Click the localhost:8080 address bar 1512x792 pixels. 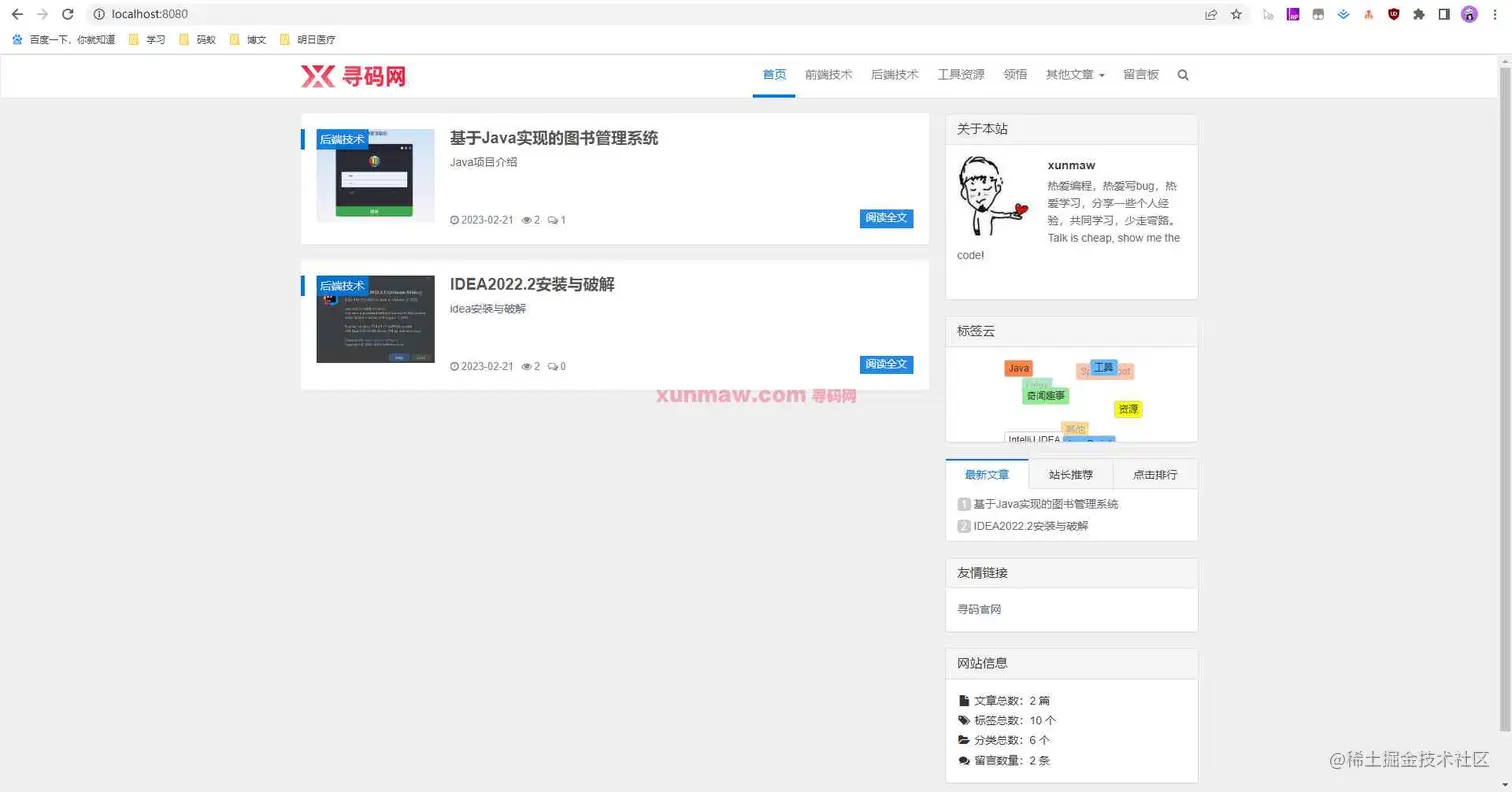tap(145, 14)
